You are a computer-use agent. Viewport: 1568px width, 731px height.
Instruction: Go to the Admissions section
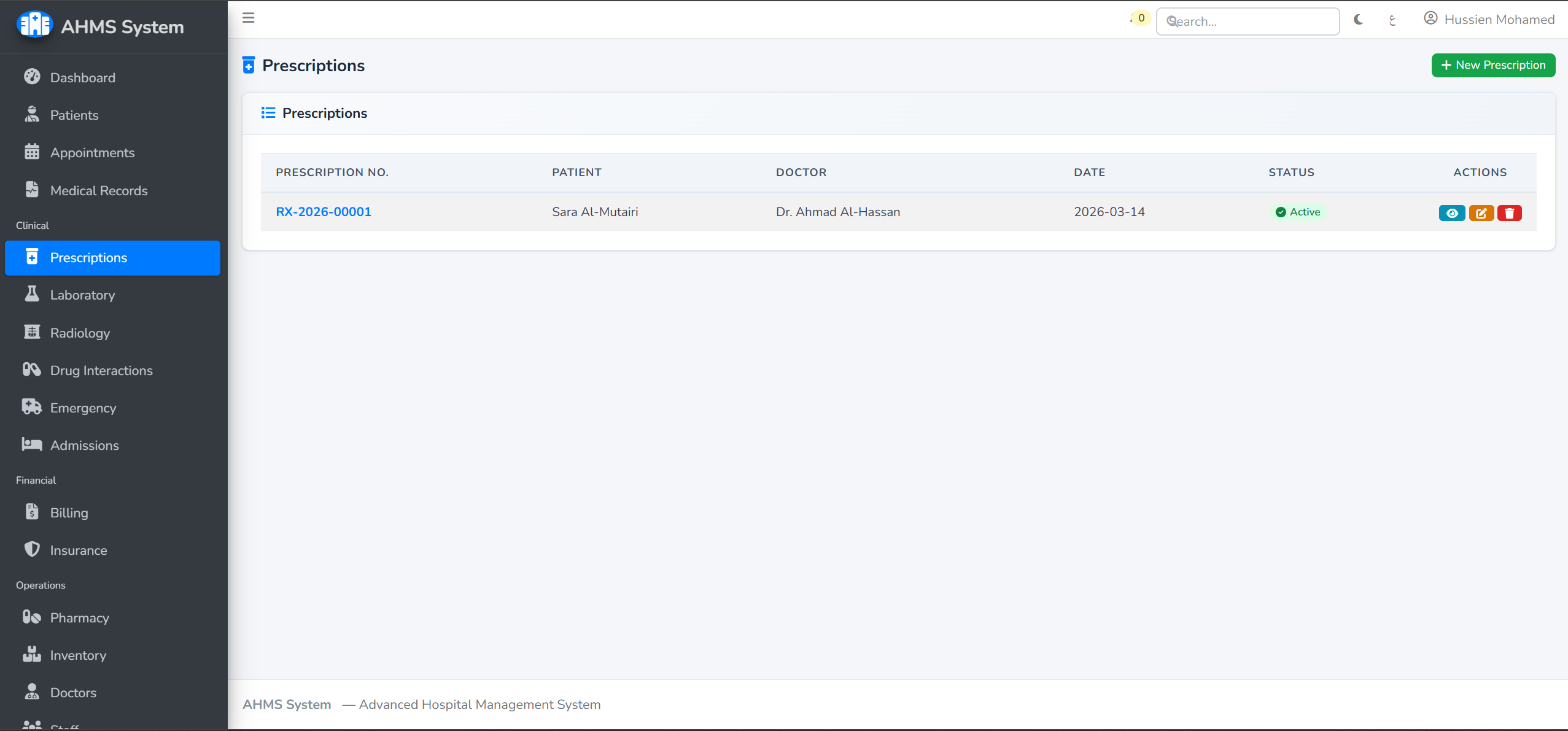click(84, 445)
